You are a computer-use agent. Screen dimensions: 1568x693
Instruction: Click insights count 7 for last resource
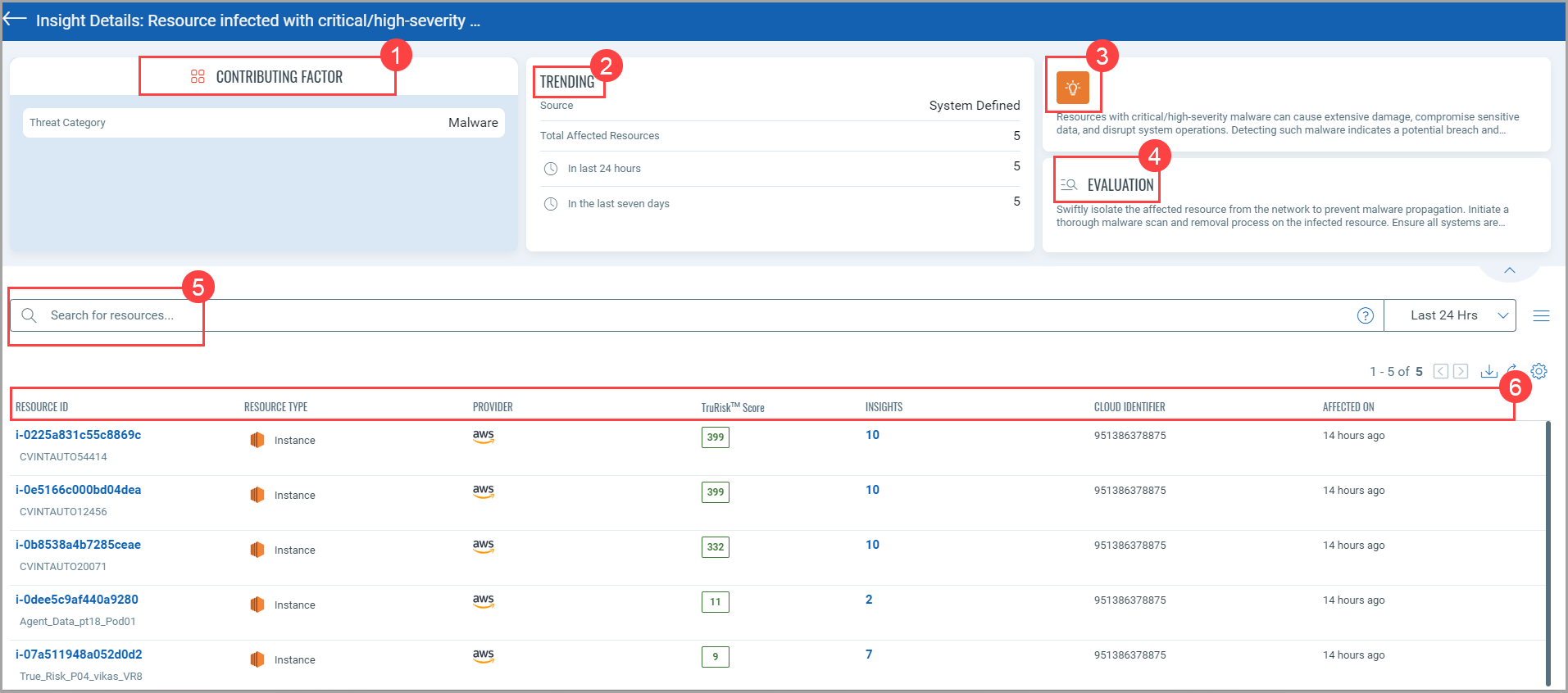869,654
